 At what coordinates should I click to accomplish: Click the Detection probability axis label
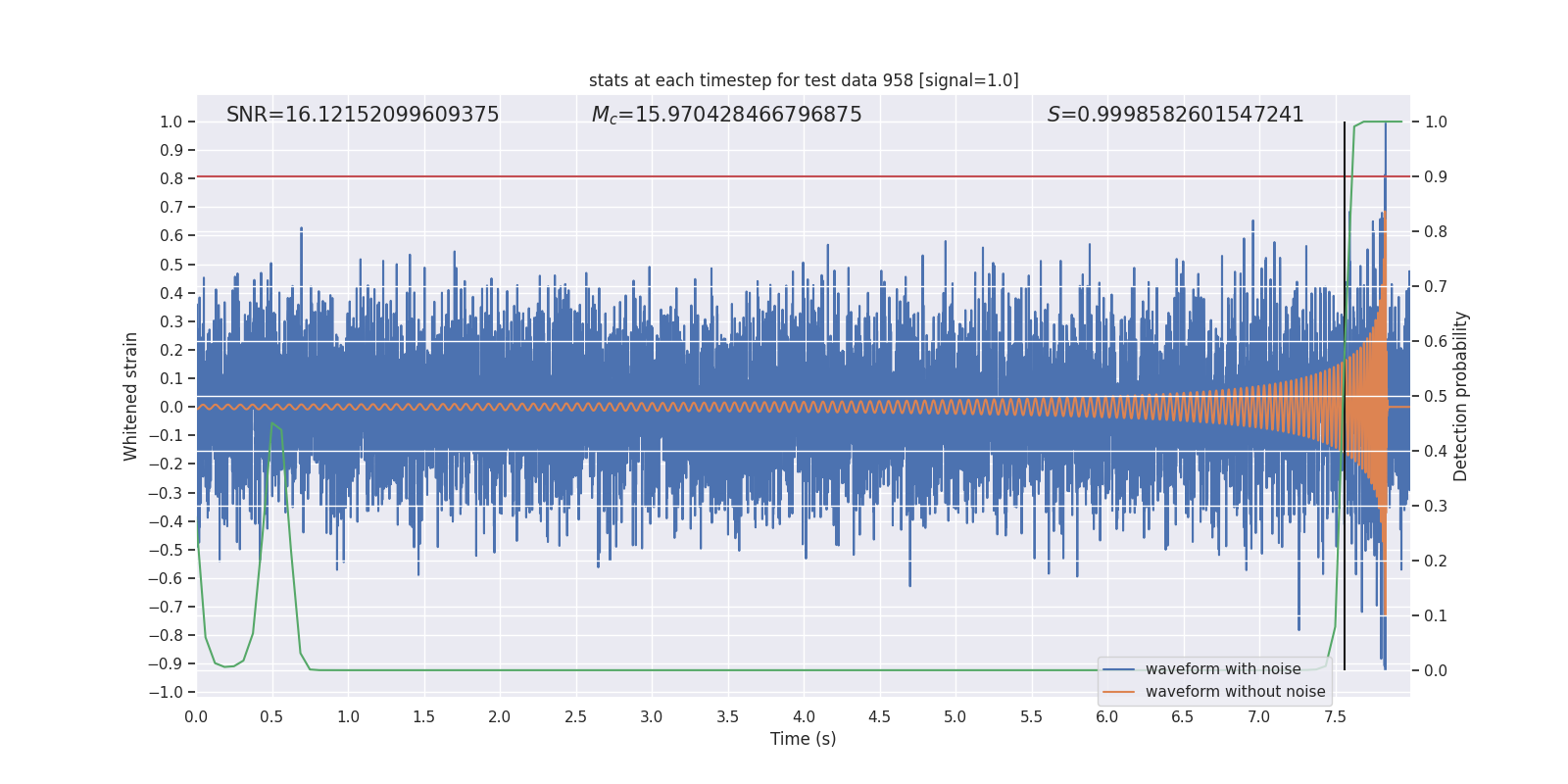point(1461,396)
